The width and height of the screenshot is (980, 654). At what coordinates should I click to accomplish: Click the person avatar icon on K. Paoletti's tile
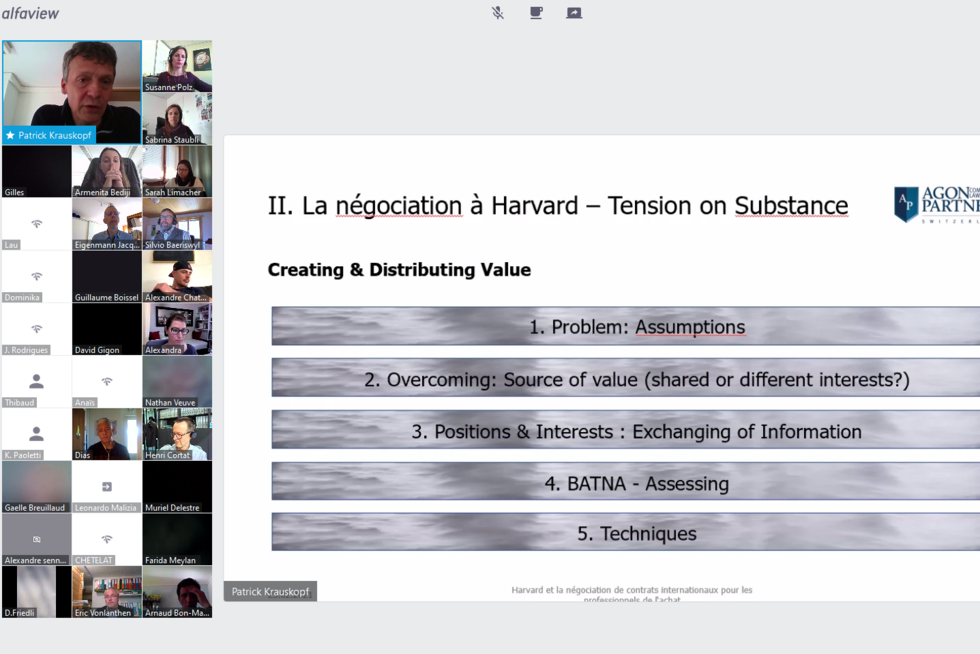click(36, 433)
